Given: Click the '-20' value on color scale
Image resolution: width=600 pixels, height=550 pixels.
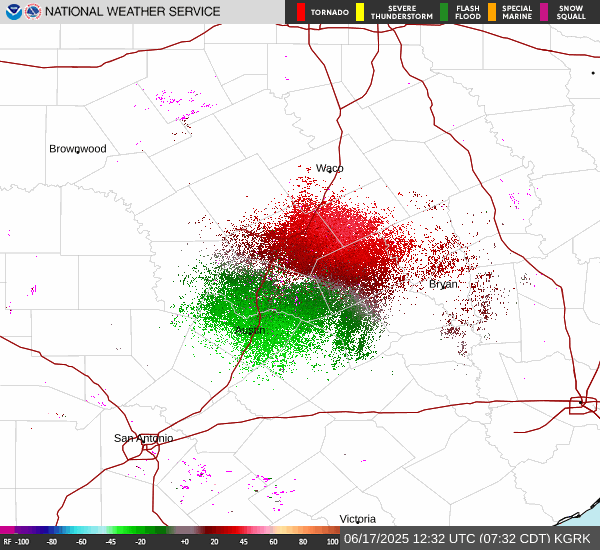Looking at the screenshot, I should (140, 542).
